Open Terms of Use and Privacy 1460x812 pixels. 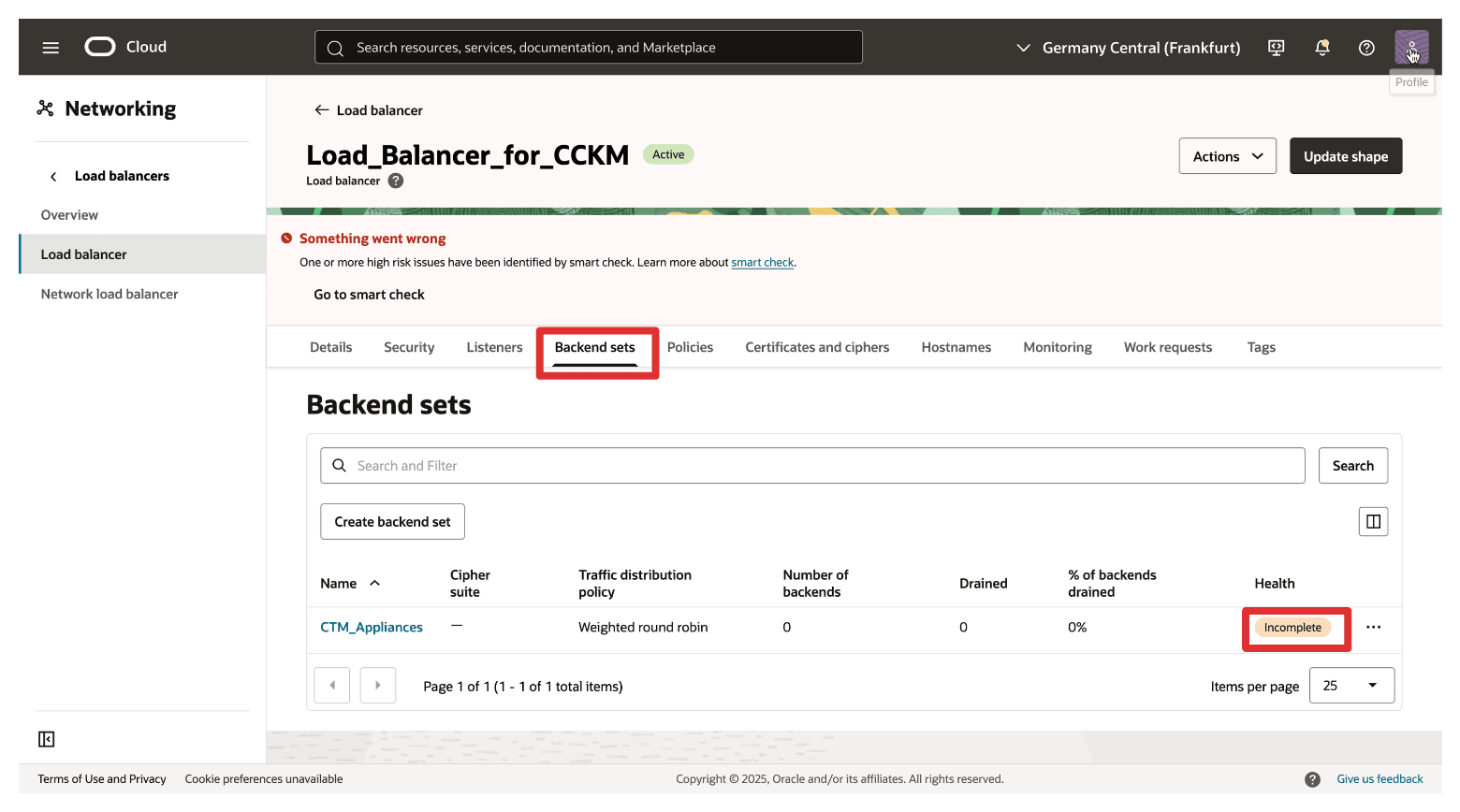click(102, 779)
